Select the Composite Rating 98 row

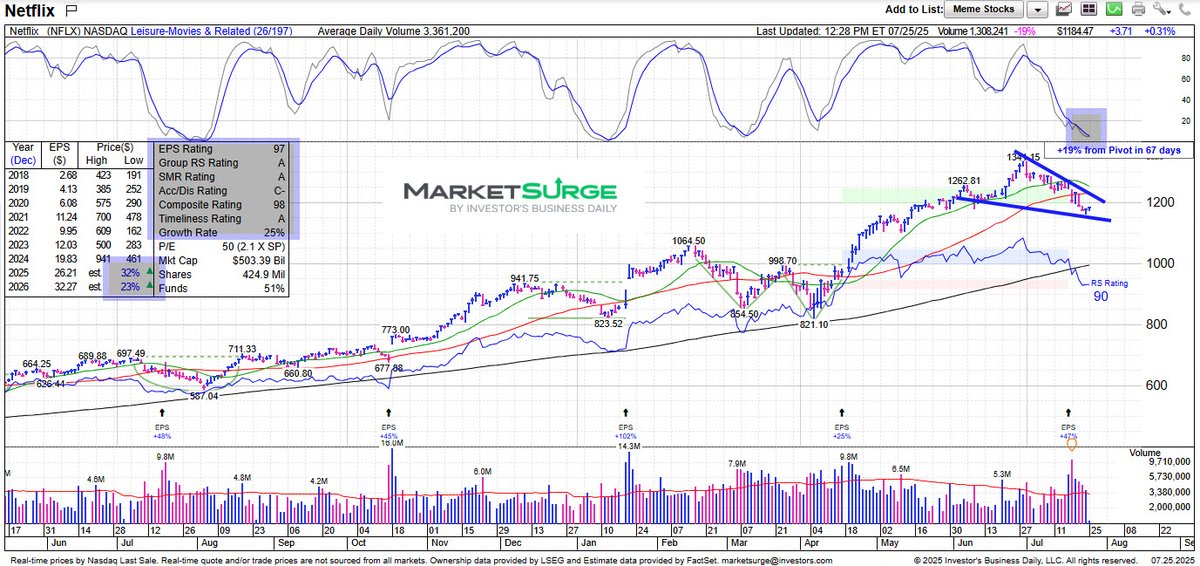(222, 204)
